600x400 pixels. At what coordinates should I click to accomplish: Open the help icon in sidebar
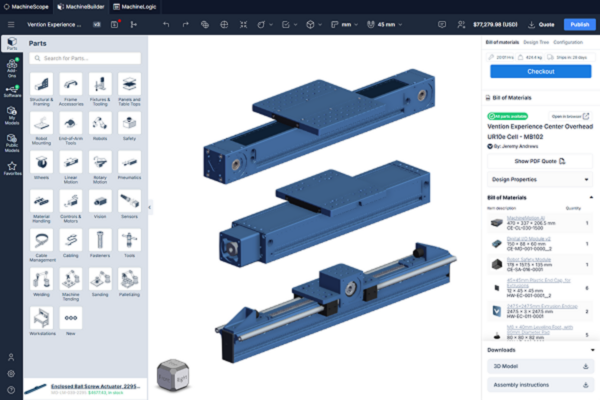point(11,389)
